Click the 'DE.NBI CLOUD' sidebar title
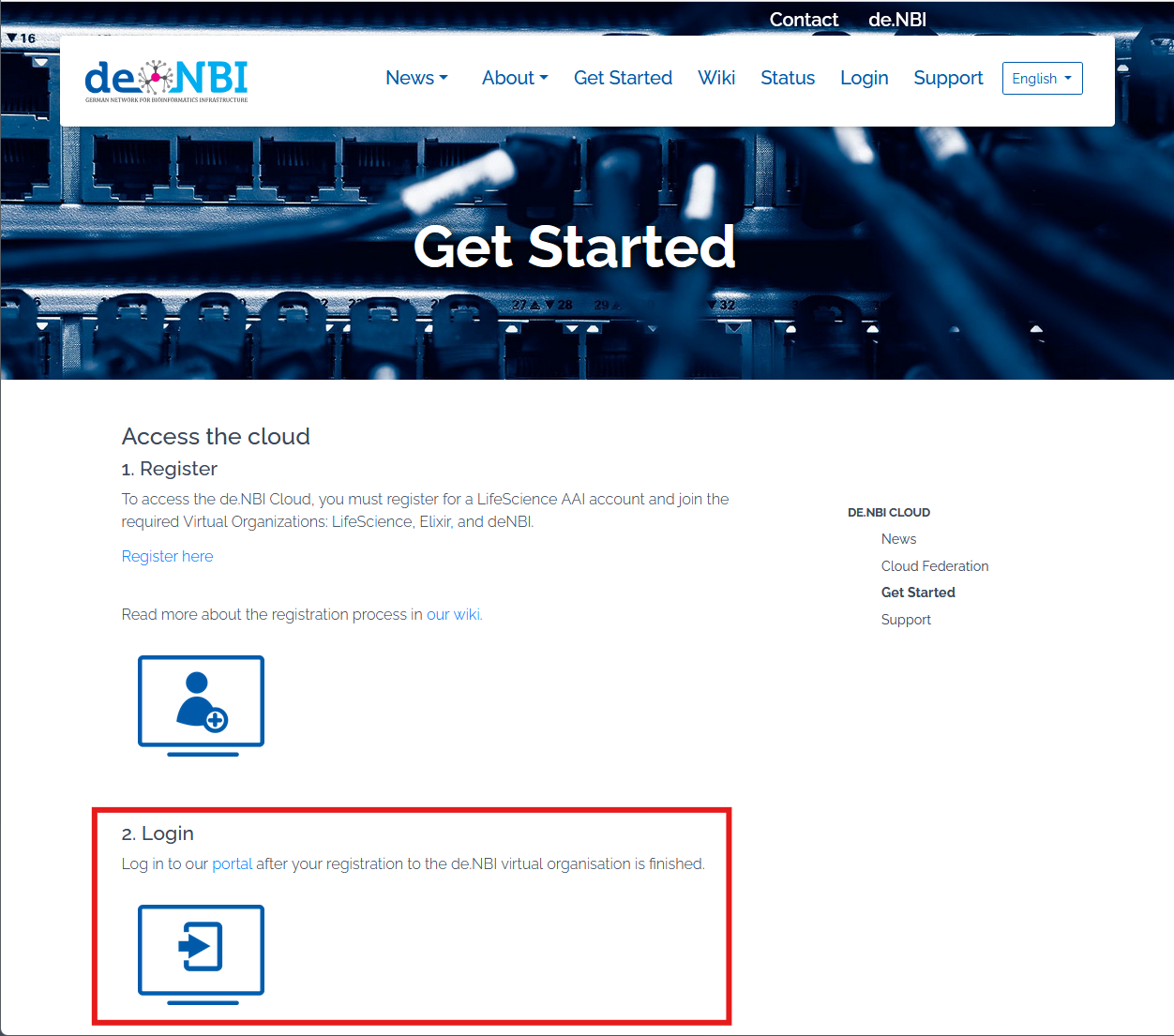Viewport: 1174px width, 1036px height. (x=889, y=513)
